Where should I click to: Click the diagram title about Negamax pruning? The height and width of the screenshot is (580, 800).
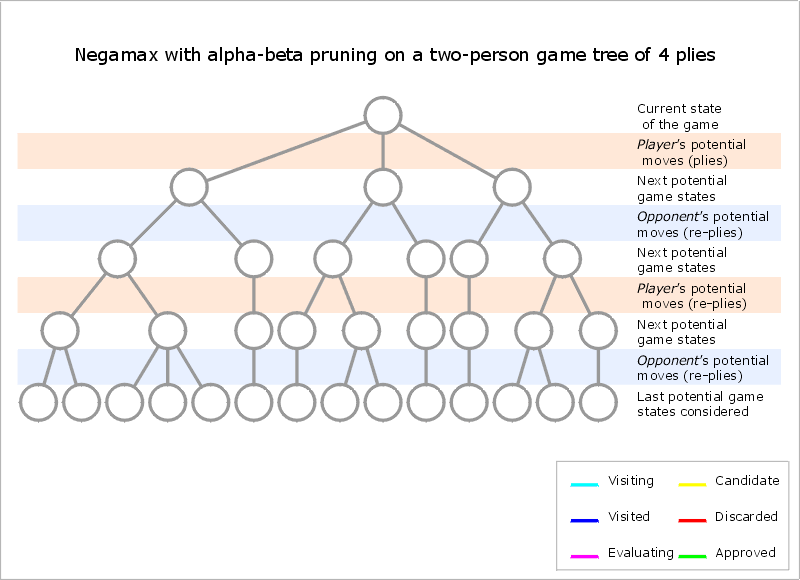pos(395,55)
